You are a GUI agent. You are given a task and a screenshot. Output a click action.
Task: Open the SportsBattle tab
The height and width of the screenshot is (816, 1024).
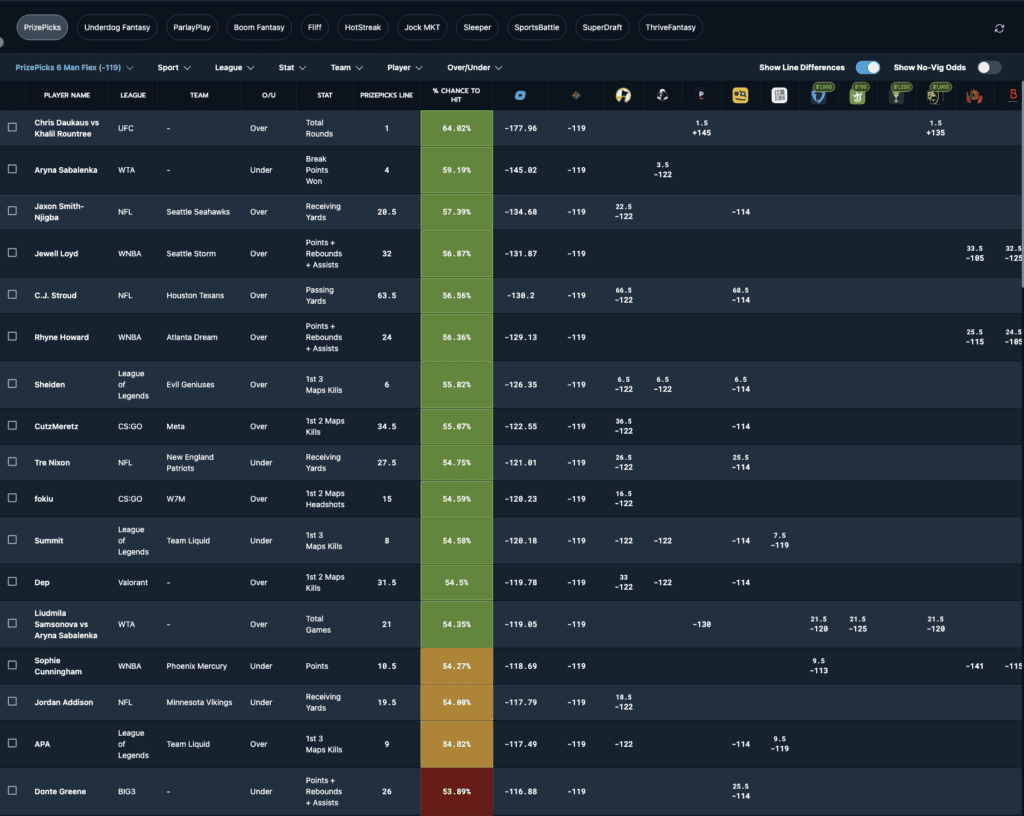click(537, 27)
